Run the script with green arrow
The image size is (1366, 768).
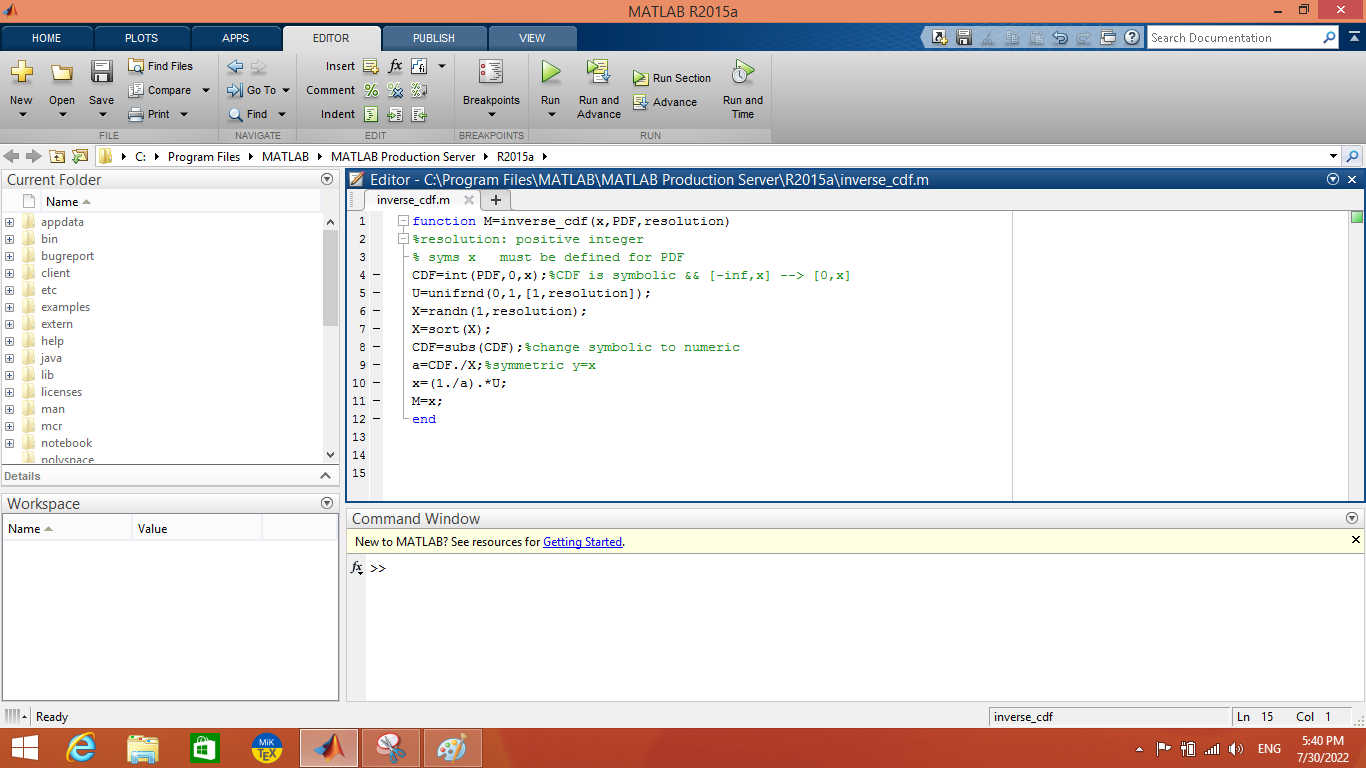(x=551, y=72)
